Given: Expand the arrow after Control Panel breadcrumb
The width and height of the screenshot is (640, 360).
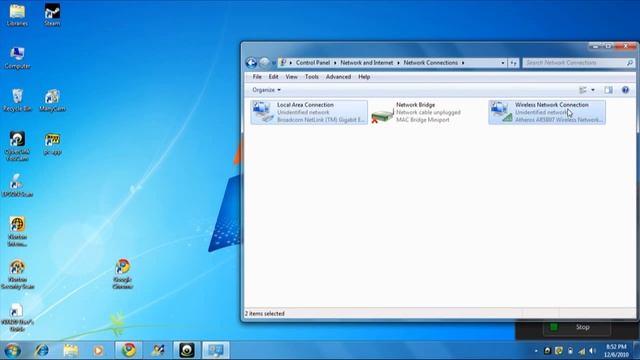Looking at the screenshot, I should (x=335, y=63).
